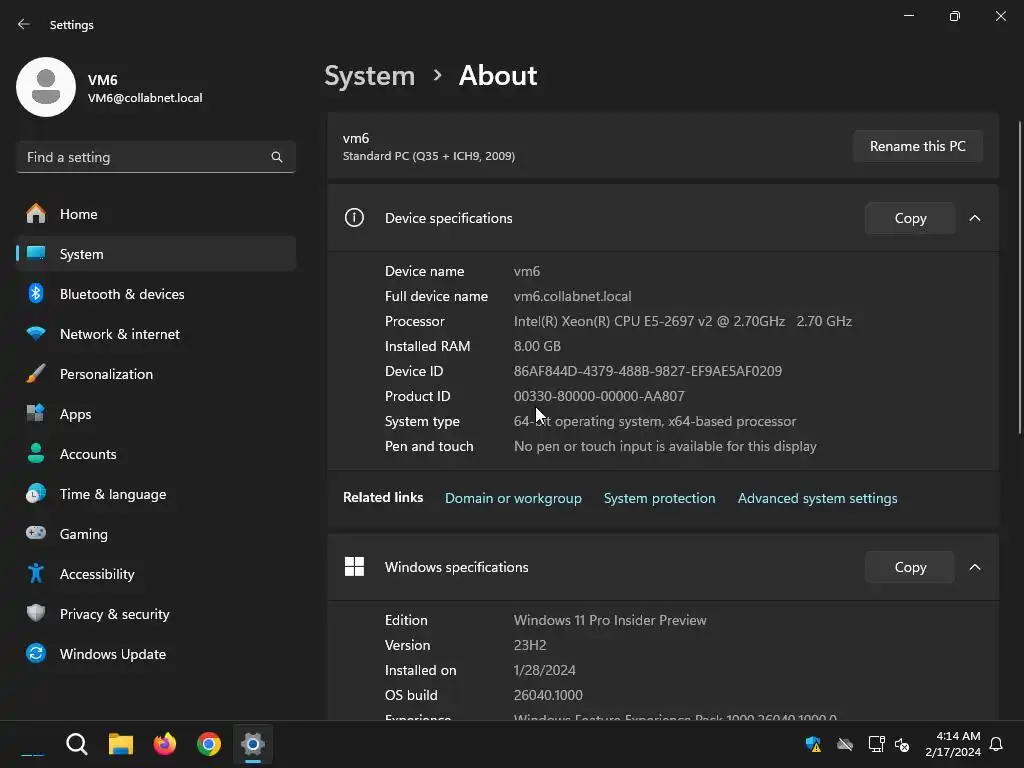The height and width of the screenshot is (768, 1024).
Task: Open Gaming settings
Action: [155, 534]
